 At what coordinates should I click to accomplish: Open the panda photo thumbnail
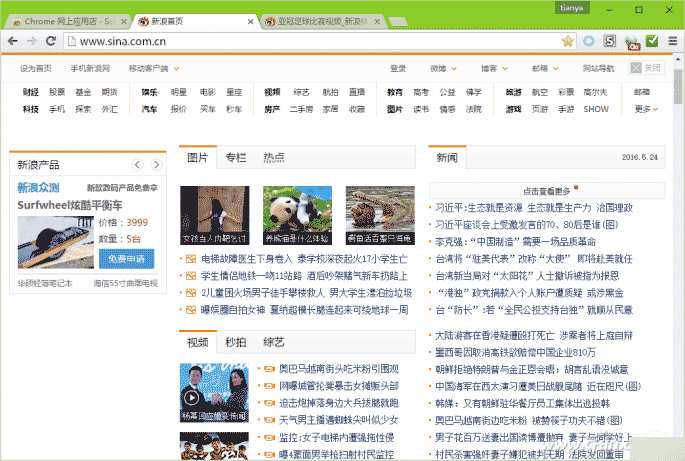[298, 215]
